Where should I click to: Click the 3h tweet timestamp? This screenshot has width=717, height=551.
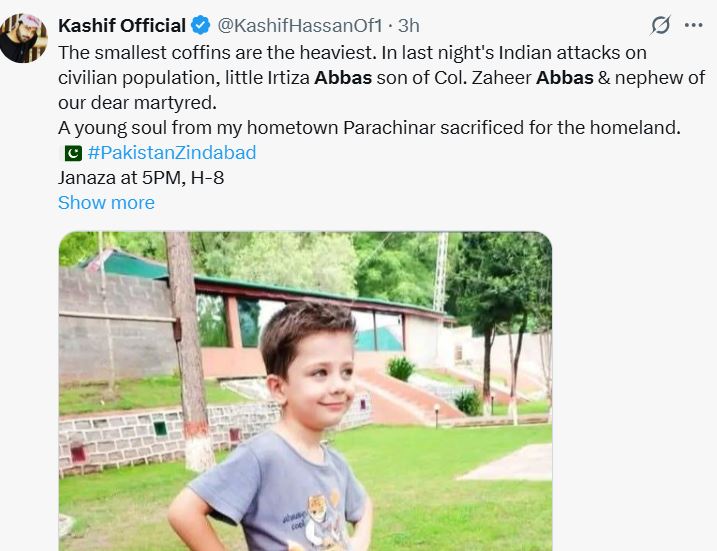point(408,26)
